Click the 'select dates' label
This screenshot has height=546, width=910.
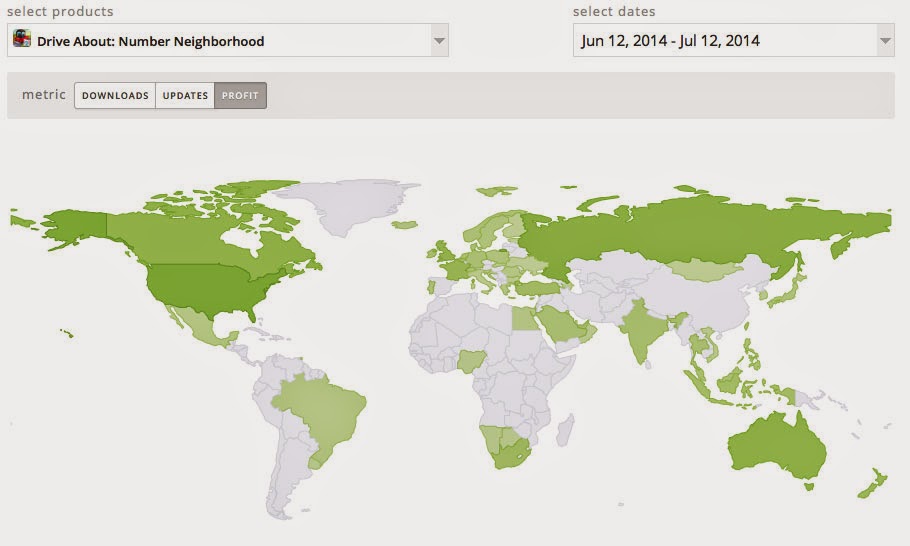pyautogui.click(x=614, y=12)
